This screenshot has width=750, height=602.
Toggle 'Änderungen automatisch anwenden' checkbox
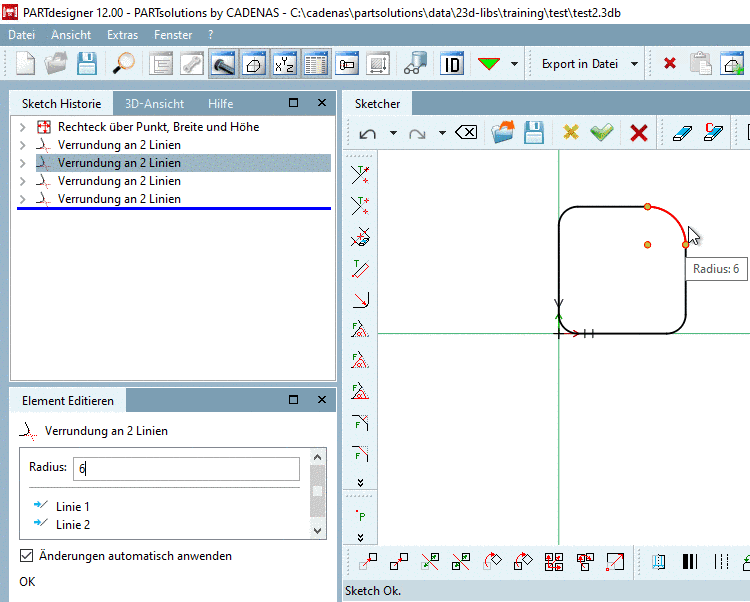27,556
